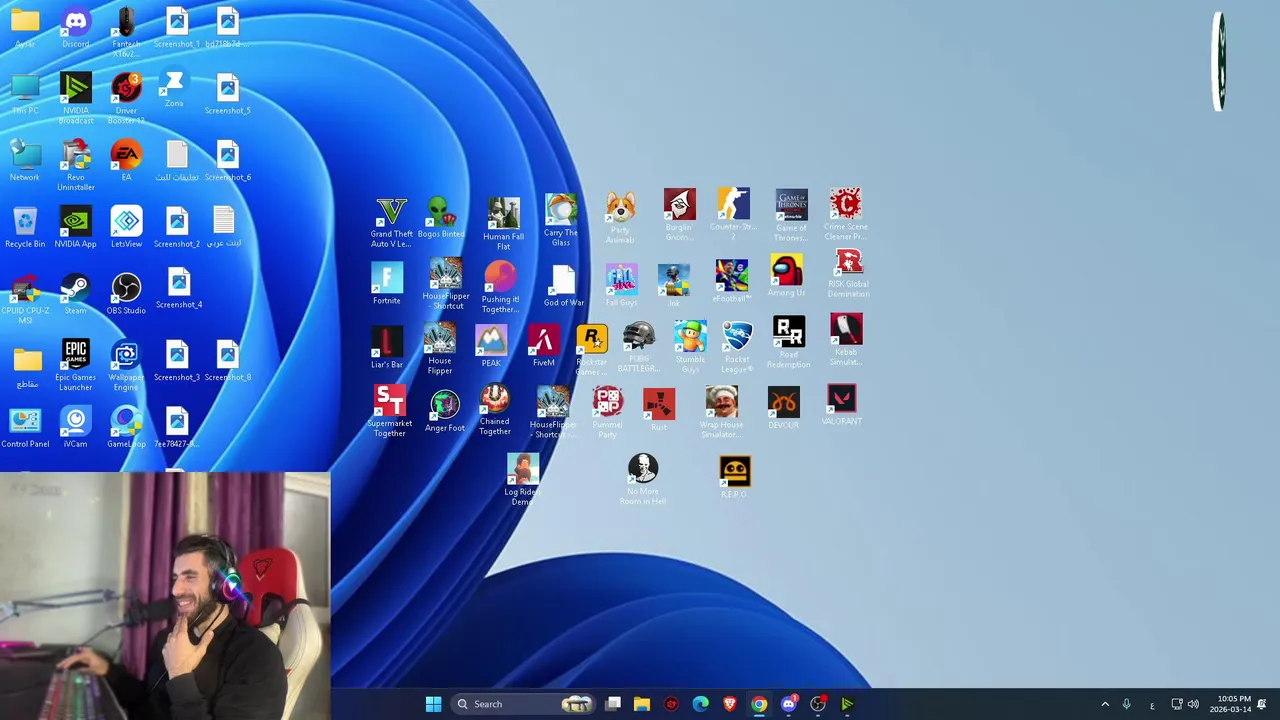Image resolution: width=1280 pixels, height=720 pixels.
Task: Launch NVIDIA Broadcast from the desktop
Action: tap(76, 98)
